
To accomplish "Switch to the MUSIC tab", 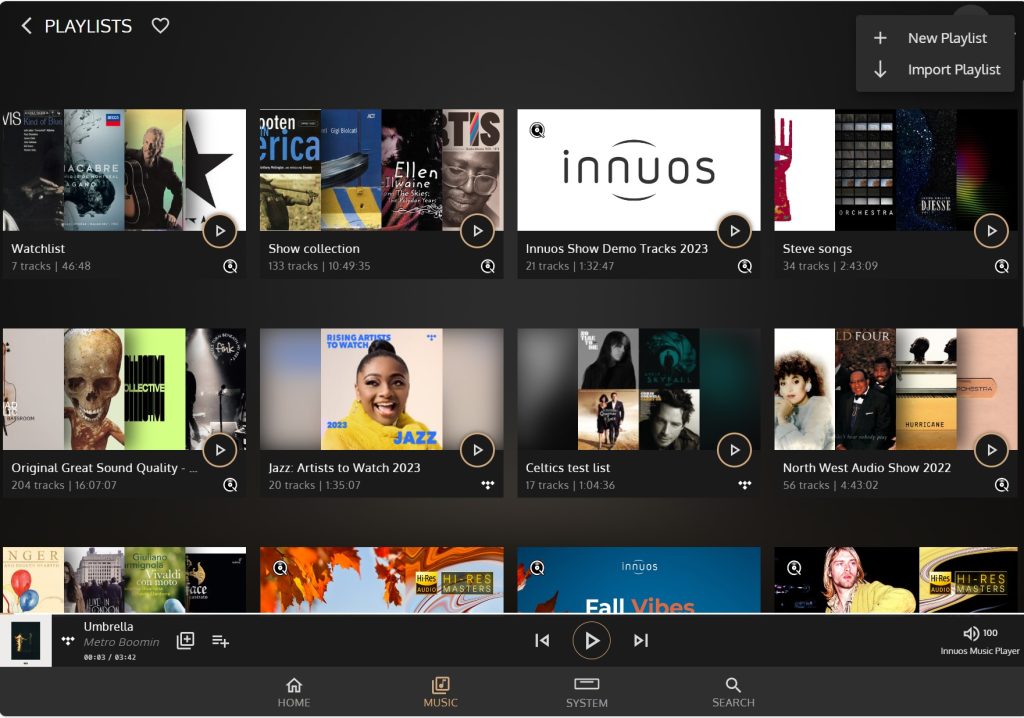I will (x=441, y=693).
